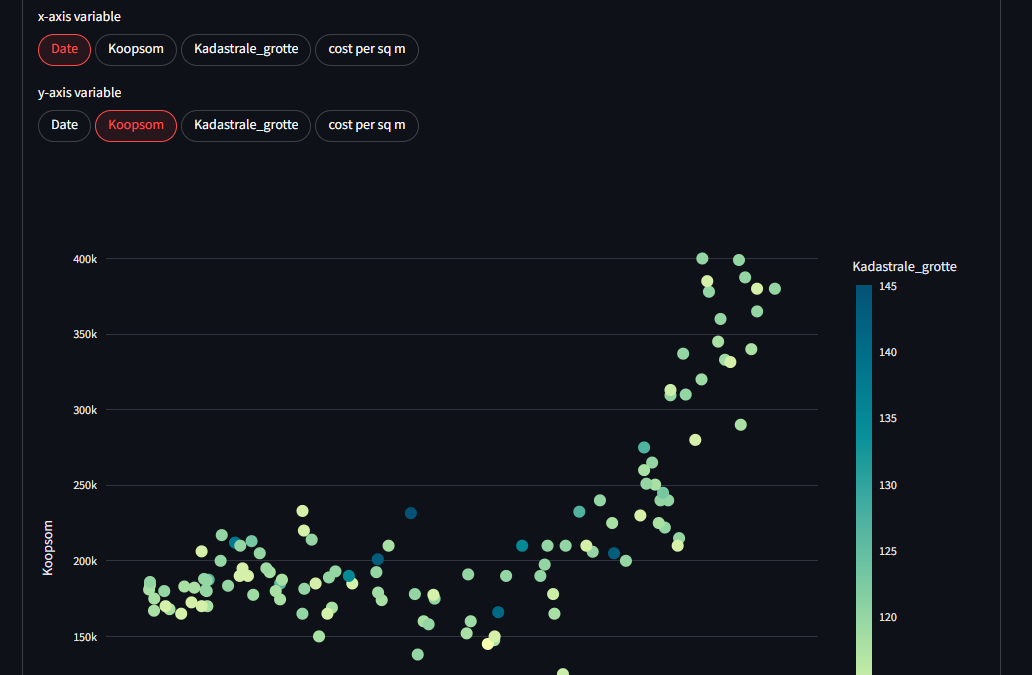Screen dimensions: 1032x675
Task: Choose Koopsom pill under x-axis variable
Action: pyautogui.click(x=136, y=49)
